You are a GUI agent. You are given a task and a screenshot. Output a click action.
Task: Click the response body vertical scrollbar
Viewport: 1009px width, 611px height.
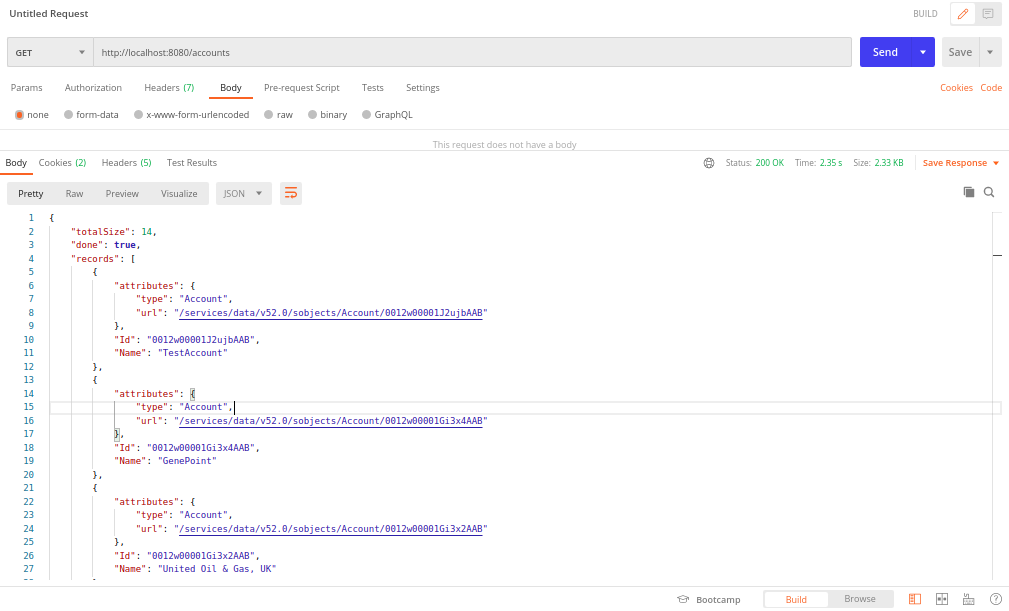coord(997,396)
